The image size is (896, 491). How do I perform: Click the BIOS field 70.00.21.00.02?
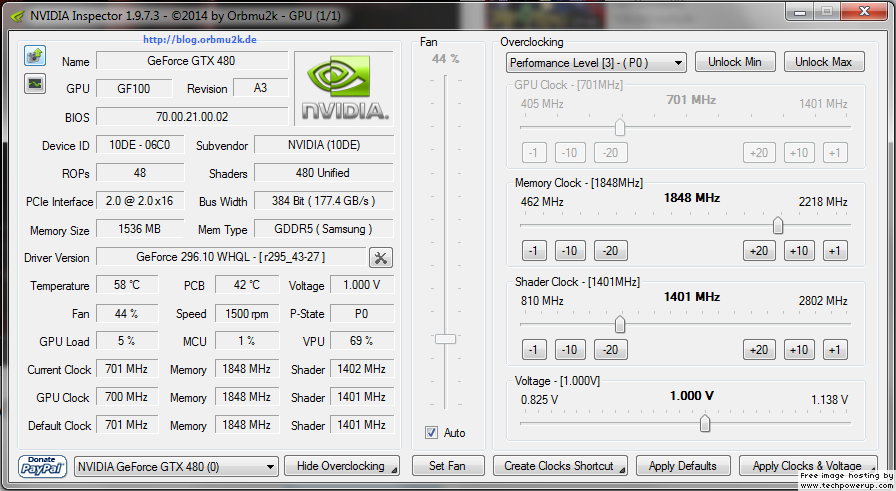coord(192,117)
